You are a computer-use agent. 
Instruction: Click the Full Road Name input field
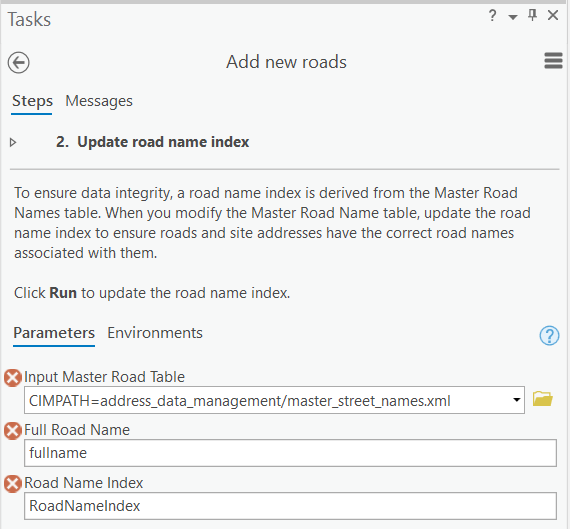290,453
